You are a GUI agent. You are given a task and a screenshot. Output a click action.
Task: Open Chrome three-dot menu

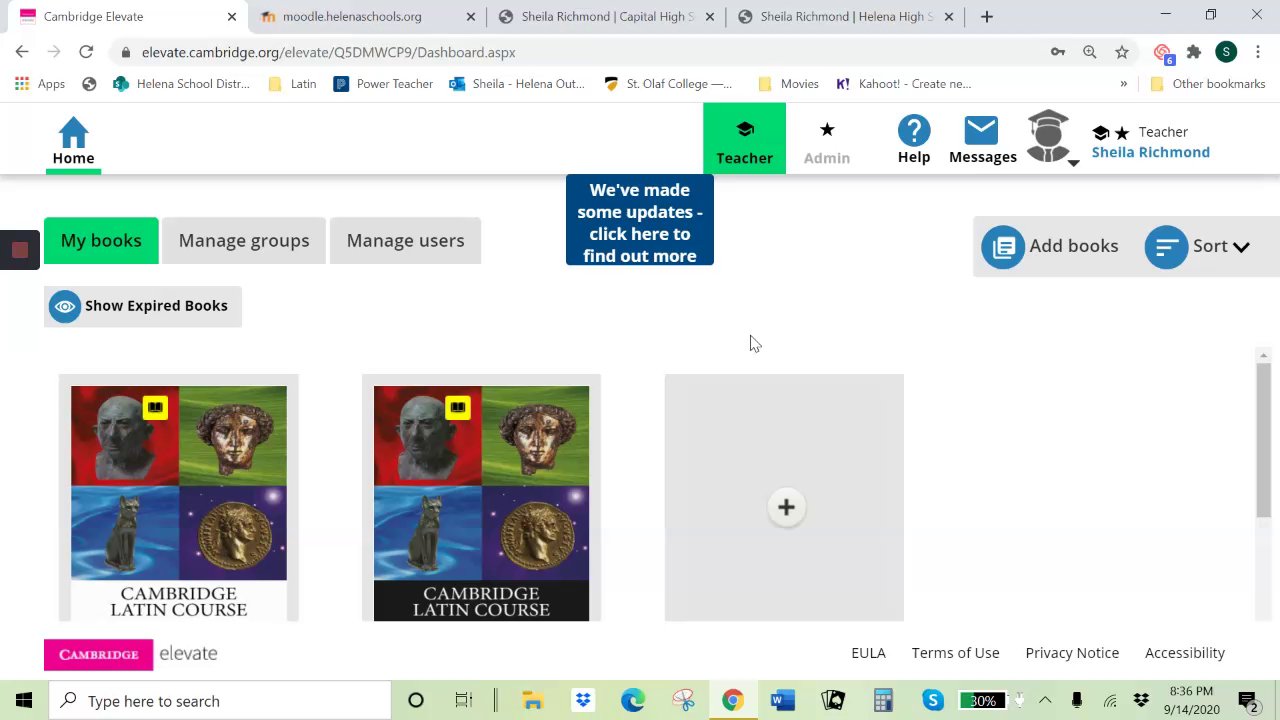[x=1258, y=52]
